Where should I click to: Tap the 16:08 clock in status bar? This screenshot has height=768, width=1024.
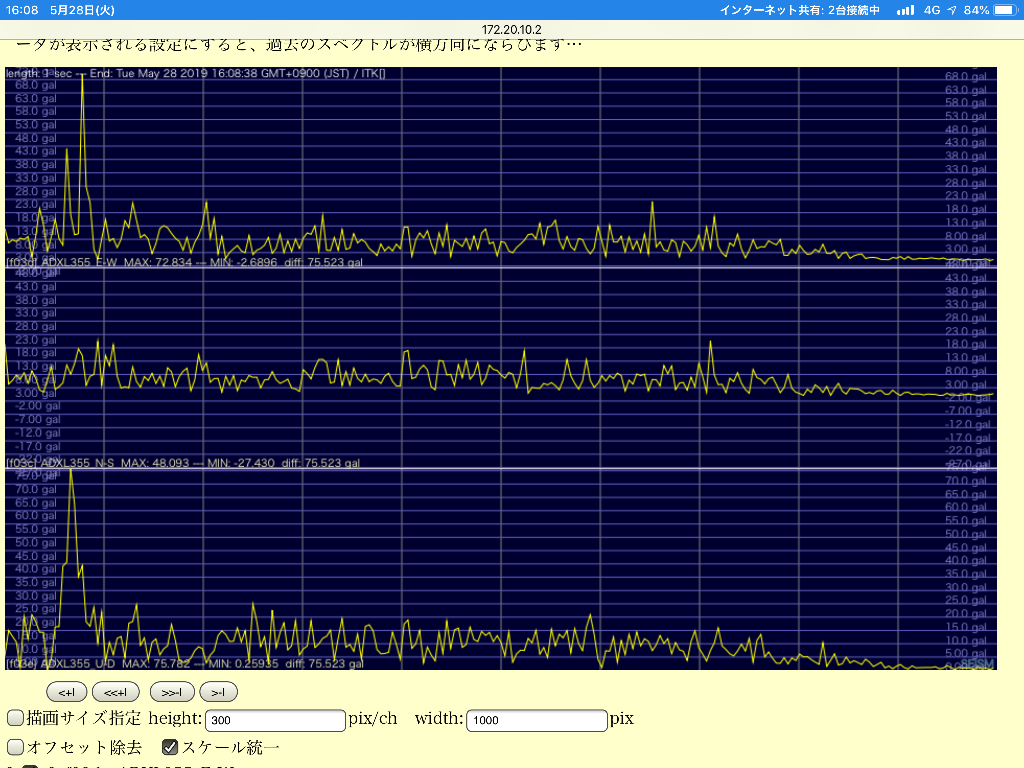pyautogui.click(x=22, y=10)
